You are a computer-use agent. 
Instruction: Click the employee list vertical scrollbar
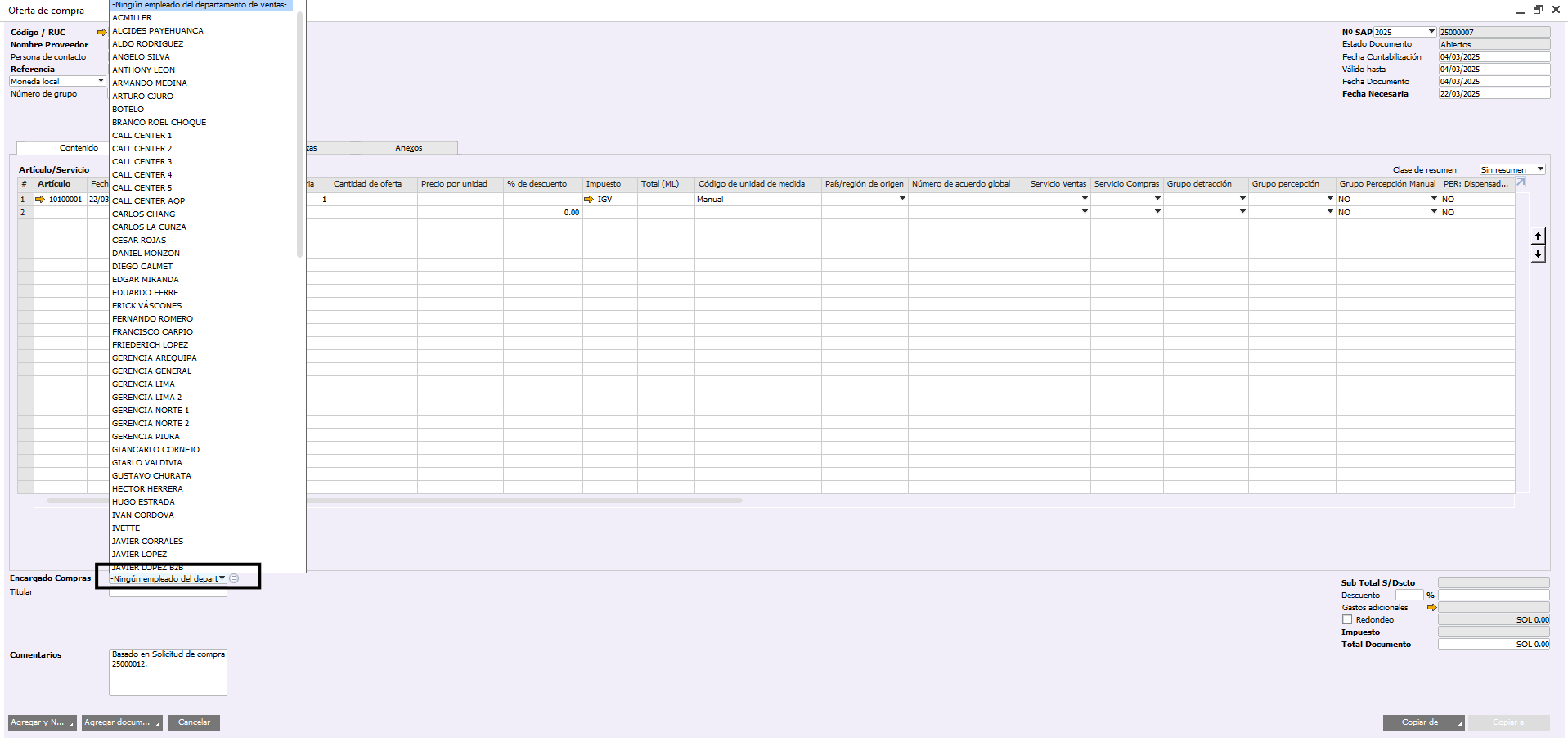[x=300, y=135]
